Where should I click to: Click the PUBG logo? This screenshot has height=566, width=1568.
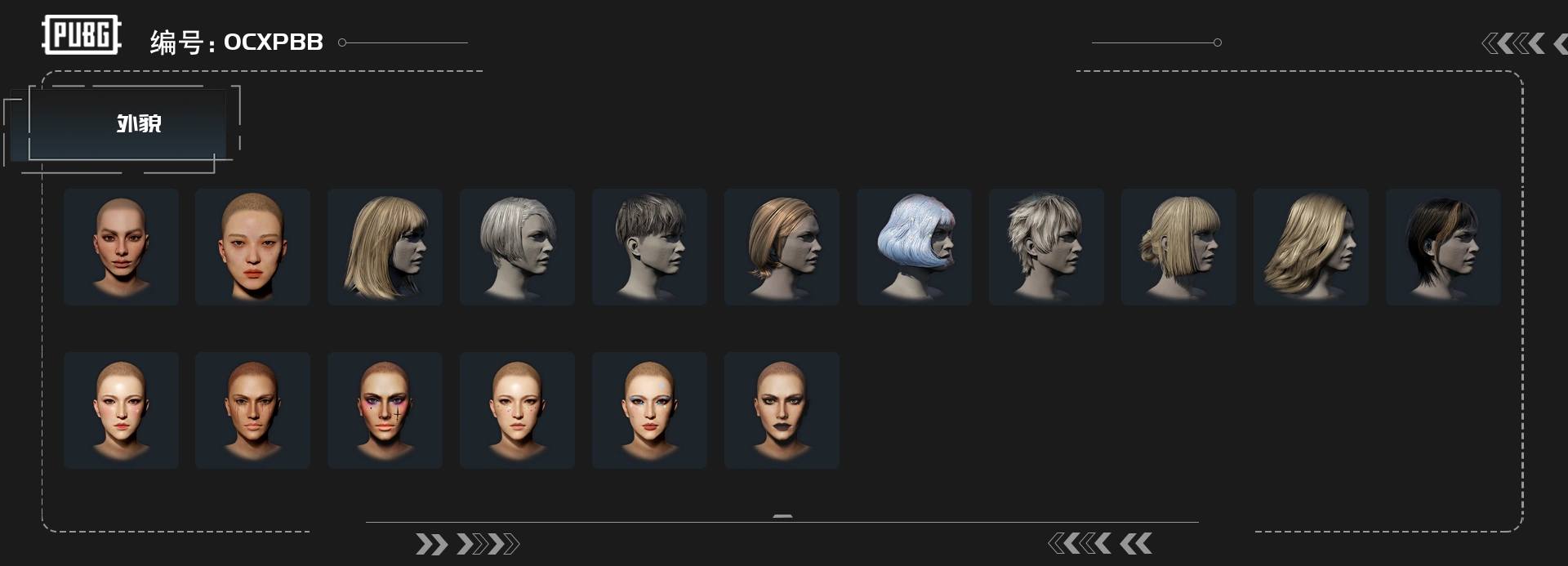pos(82,35)
